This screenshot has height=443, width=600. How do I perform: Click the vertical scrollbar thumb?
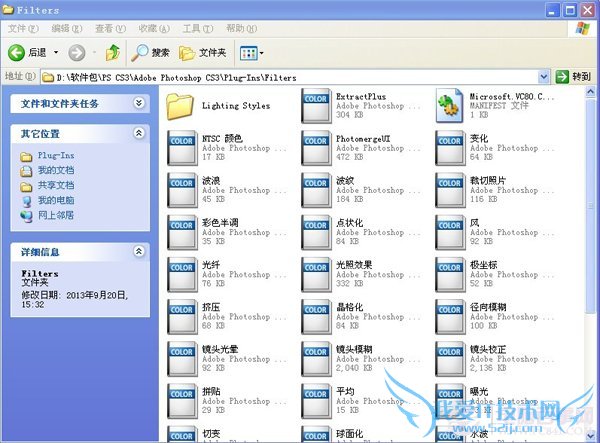tap(590, 207)
